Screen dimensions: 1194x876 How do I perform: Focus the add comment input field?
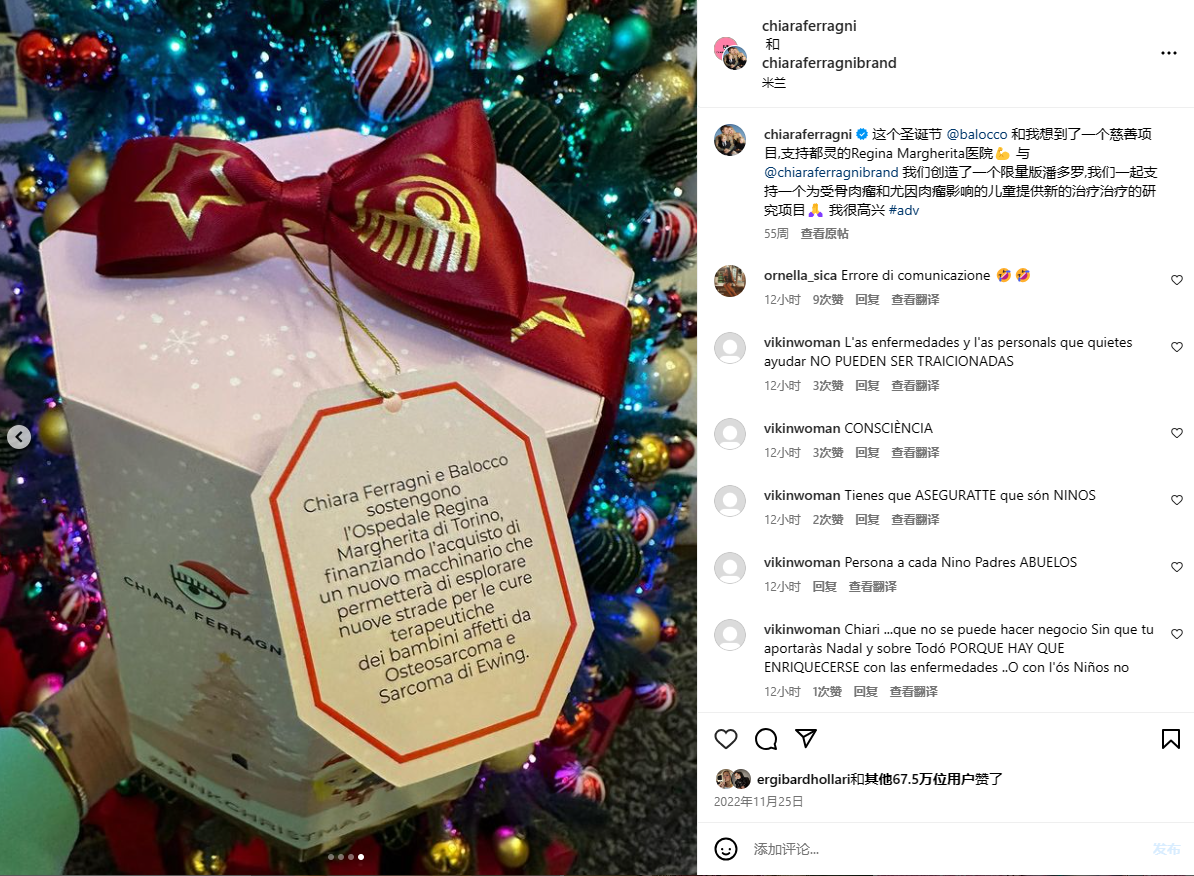[944, 849]
